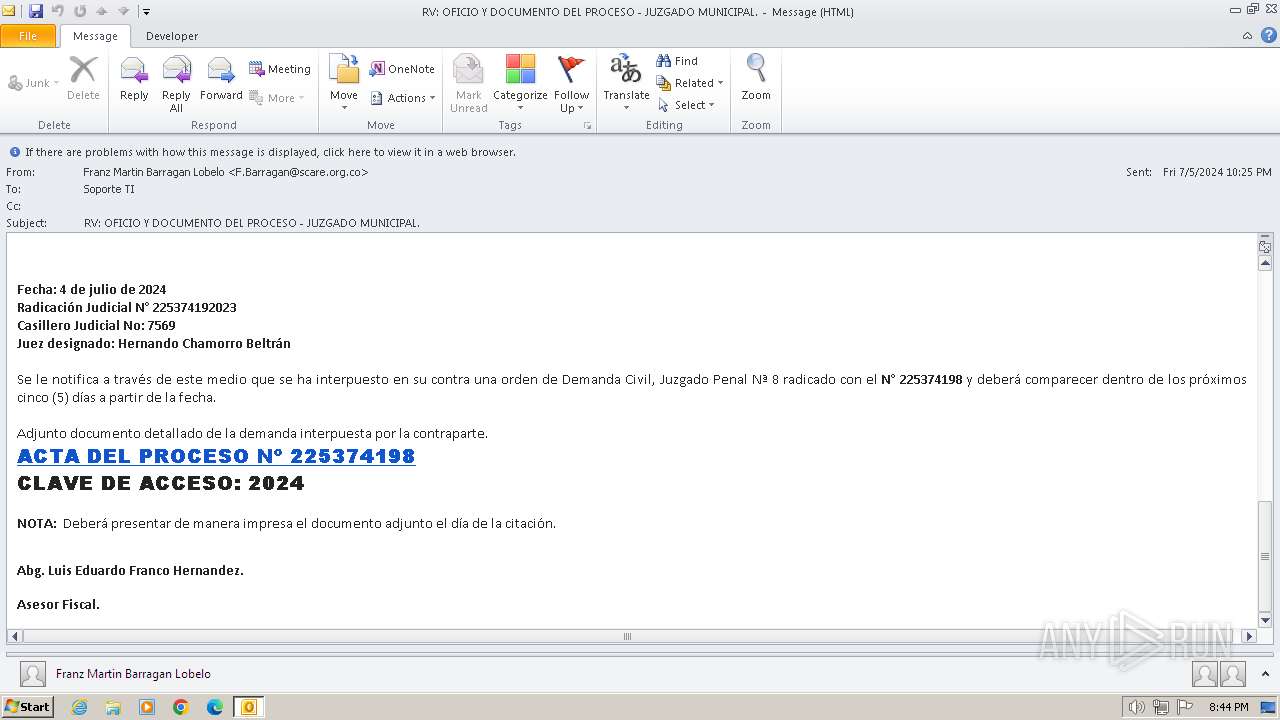This screenshot has width=1280, height=720.
Task: Click the horizontal scrollbar thumb
Action: pos(627,636)
